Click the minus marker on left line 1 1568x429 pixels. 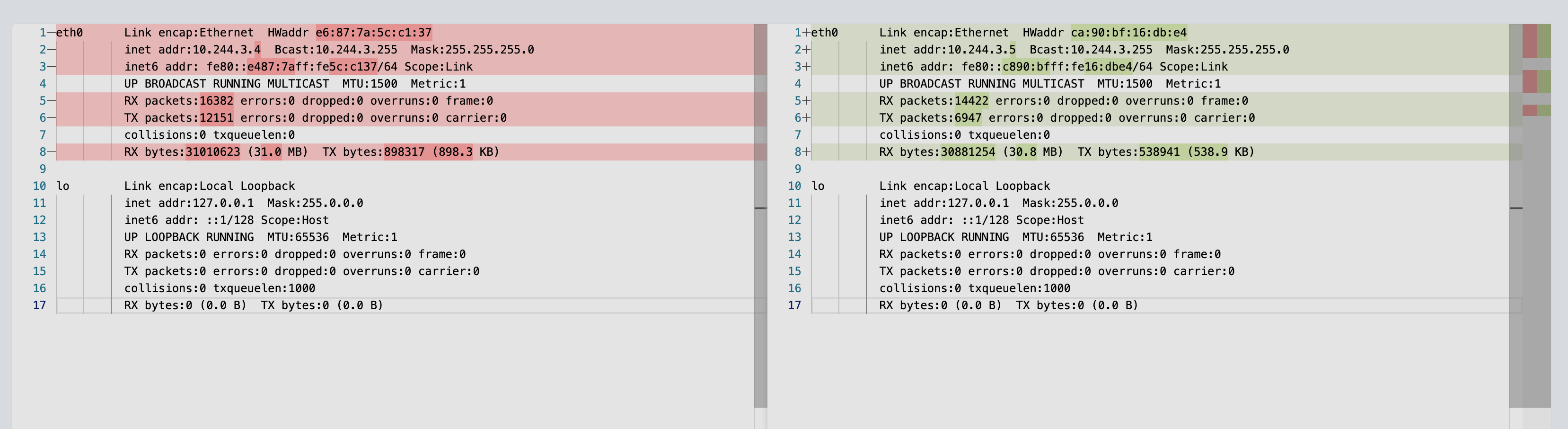51,33
